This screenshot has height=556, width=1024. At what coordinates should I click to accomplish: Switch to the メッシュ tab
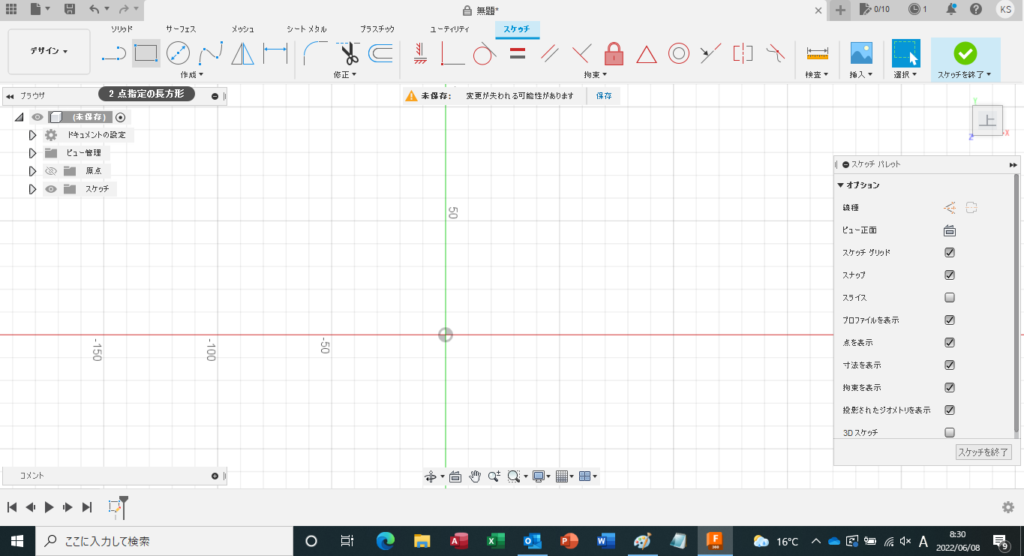click(x=242, y=29)
